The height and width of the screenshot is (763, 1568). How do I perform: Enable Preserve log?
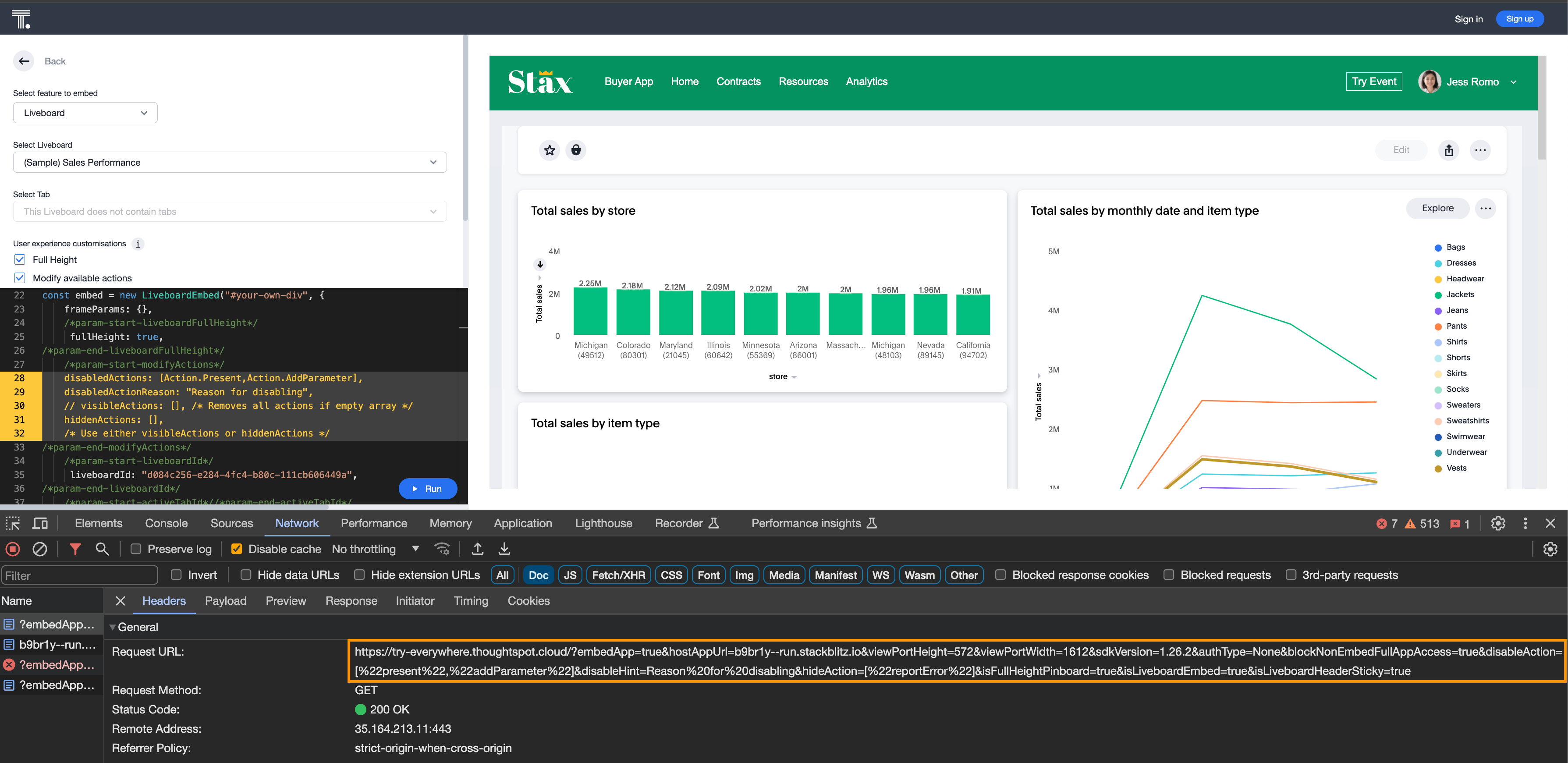(x=136, y=549)
